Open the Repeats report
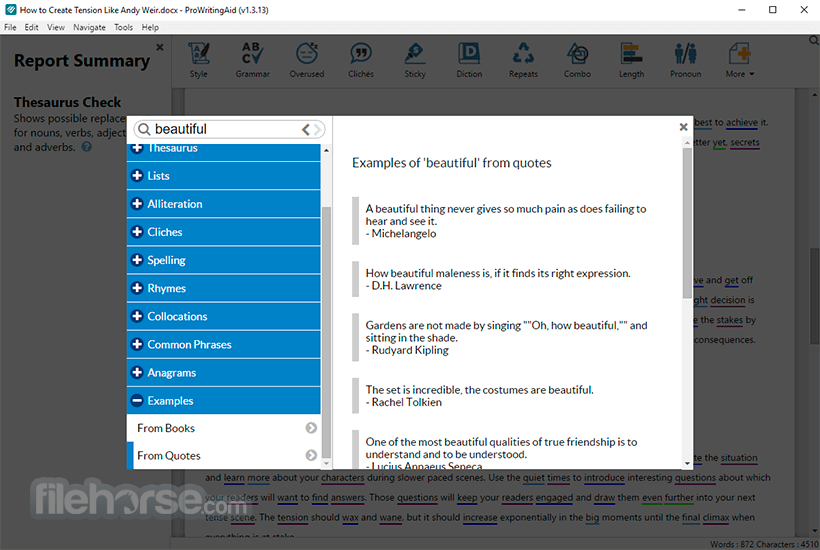The height and width of the screenshot is (550, 820). click(x=523, y=60)
